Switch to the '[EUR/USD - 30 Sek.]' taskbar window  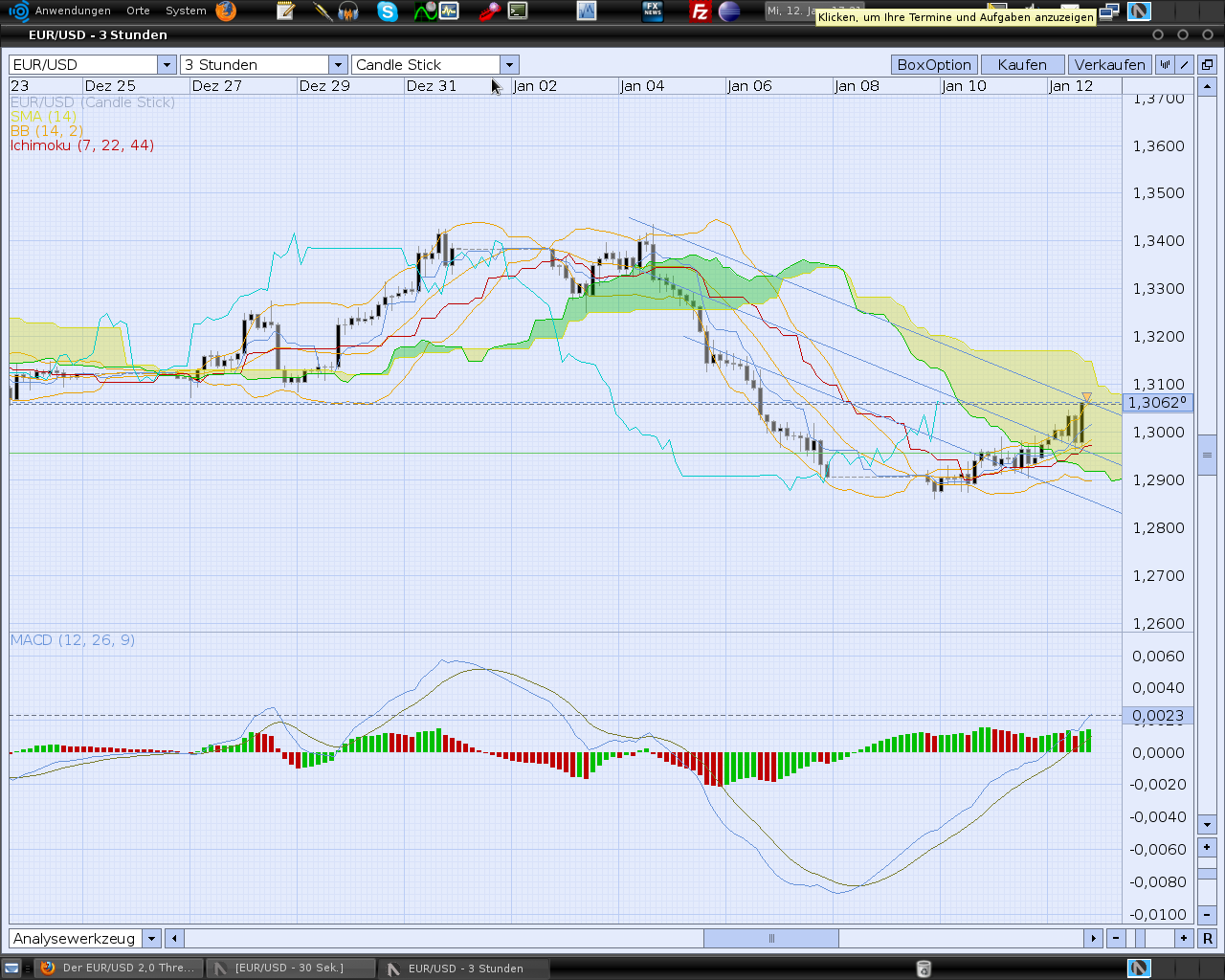[x=290, y=968]
